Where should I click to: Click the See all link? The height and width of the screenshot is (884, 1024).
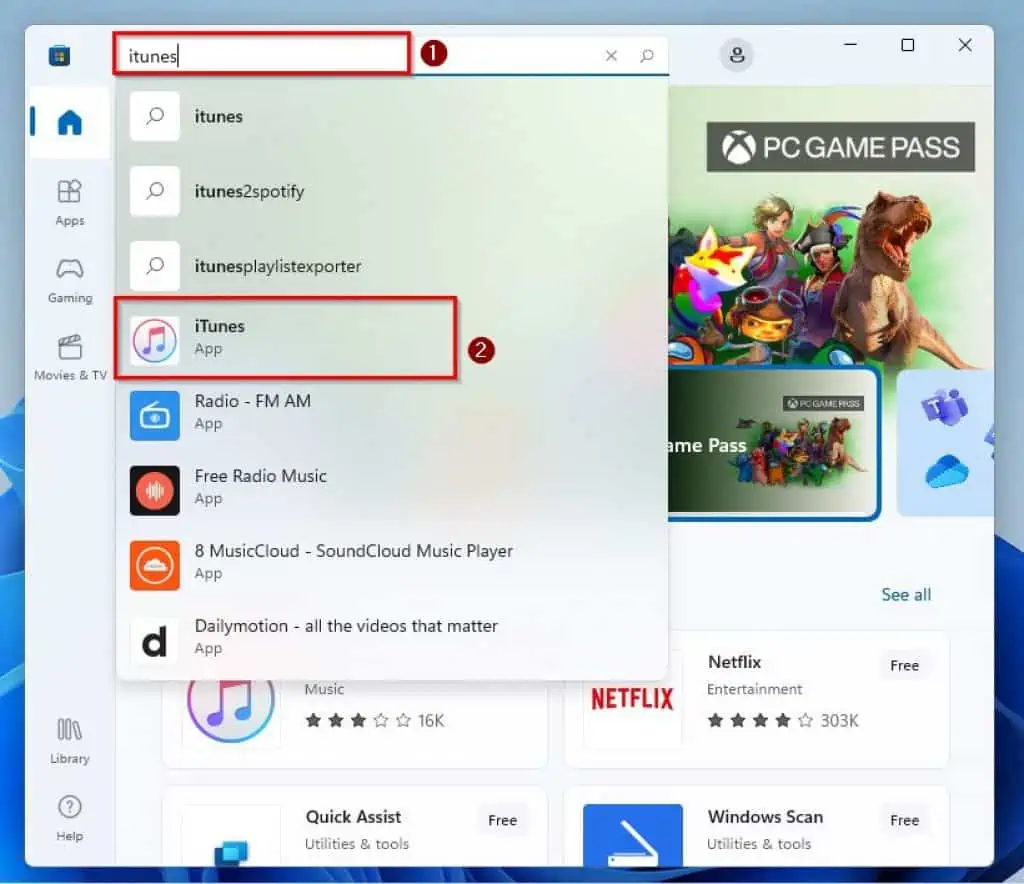(906, 595)
